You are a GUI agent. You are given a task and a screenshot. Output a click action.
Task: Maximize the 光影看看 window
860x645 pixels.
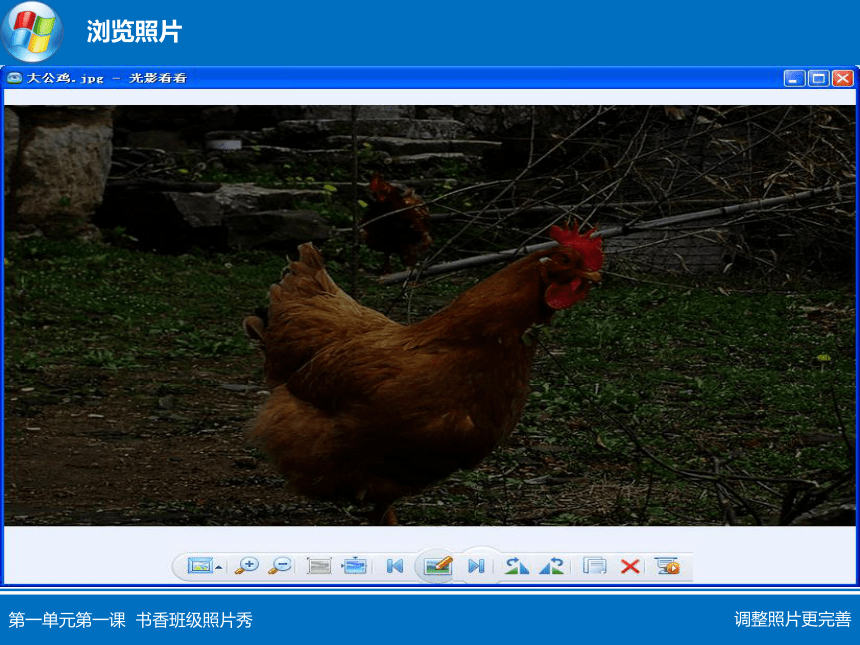click(x=818, y=78)
